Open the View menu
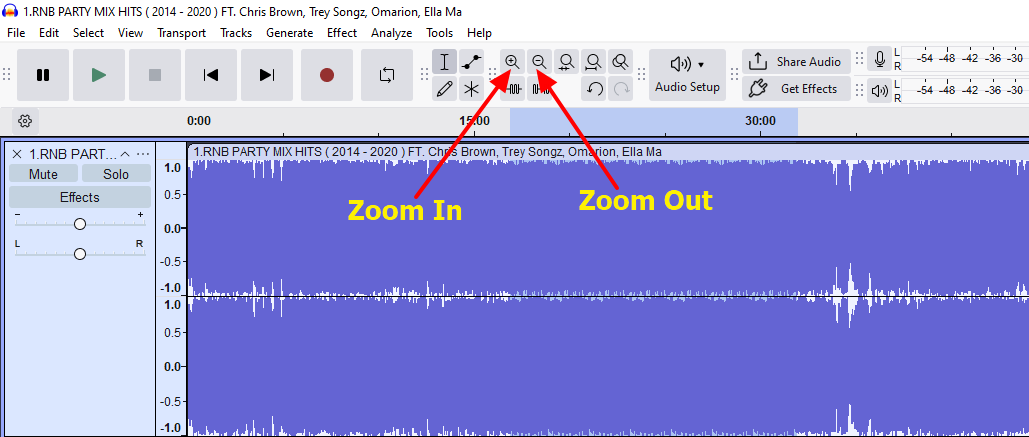This screenshot has height=437, width=1029. pos(131,33)
